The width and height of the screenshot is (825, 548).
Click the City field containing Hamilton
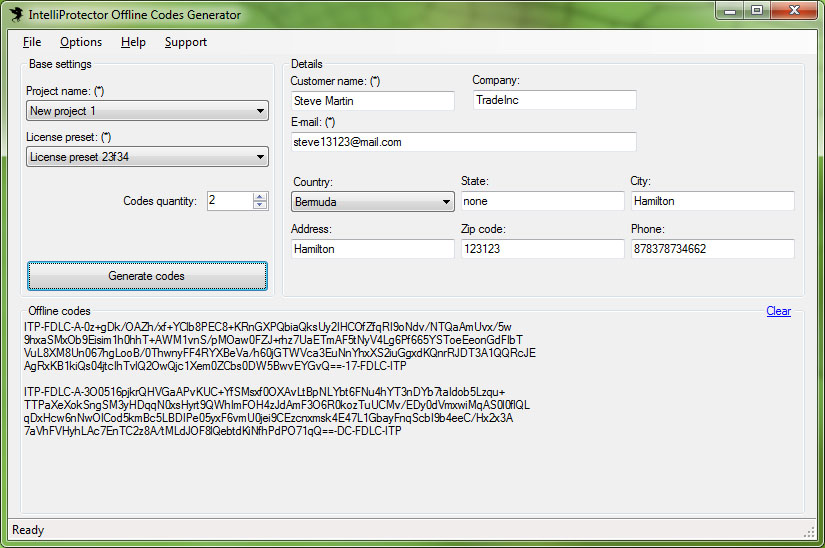pyautogui.click(x=712, y=201)
